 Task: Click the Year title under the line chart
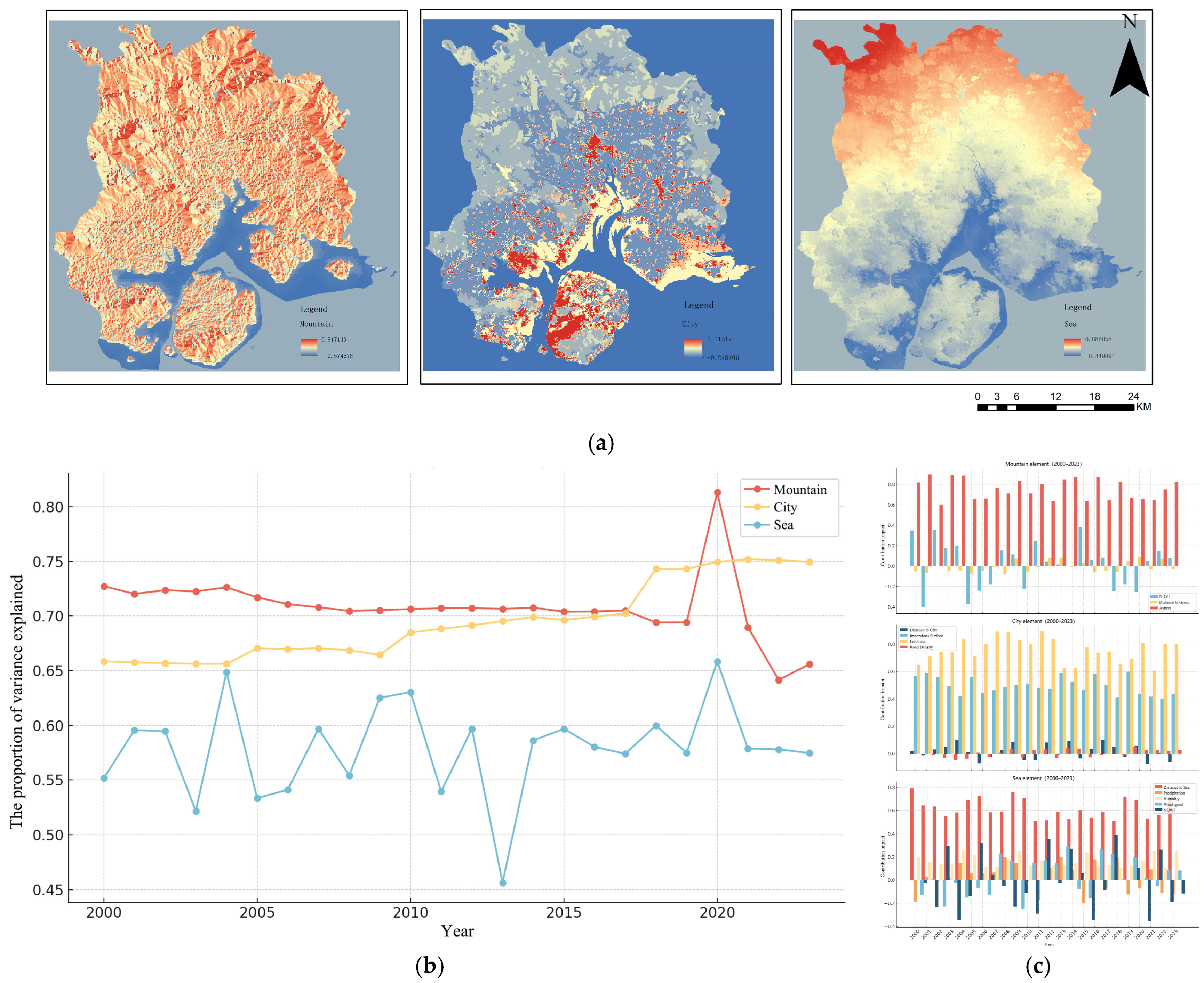click(457, 931)
